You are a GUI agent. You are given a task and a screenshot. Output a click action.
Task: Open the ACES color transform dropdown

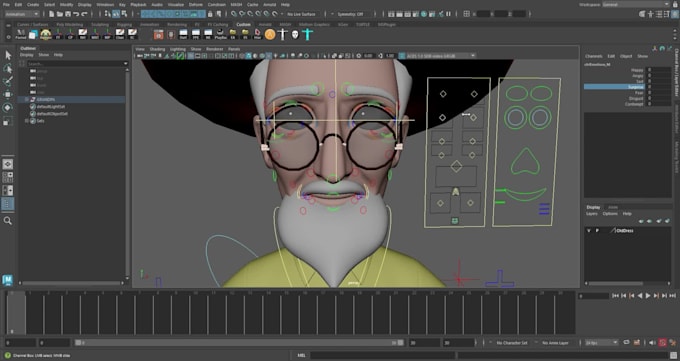coord(441,56)
